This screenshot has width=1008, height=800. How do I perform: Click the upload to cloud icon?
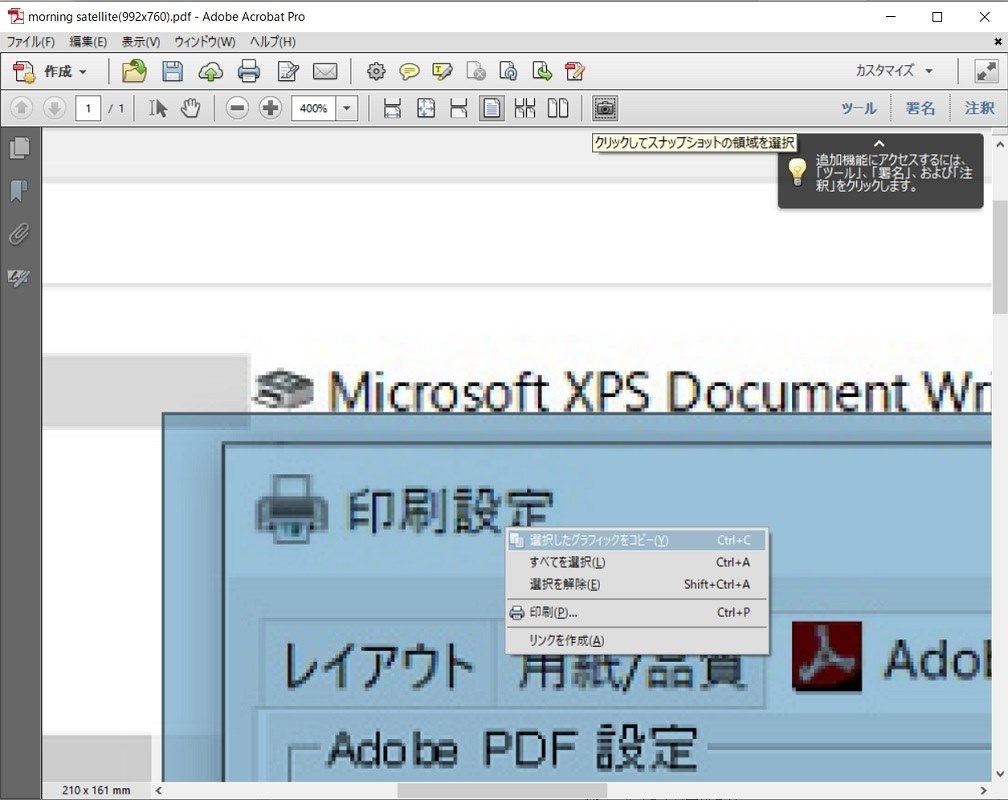(x=210, y=71)
